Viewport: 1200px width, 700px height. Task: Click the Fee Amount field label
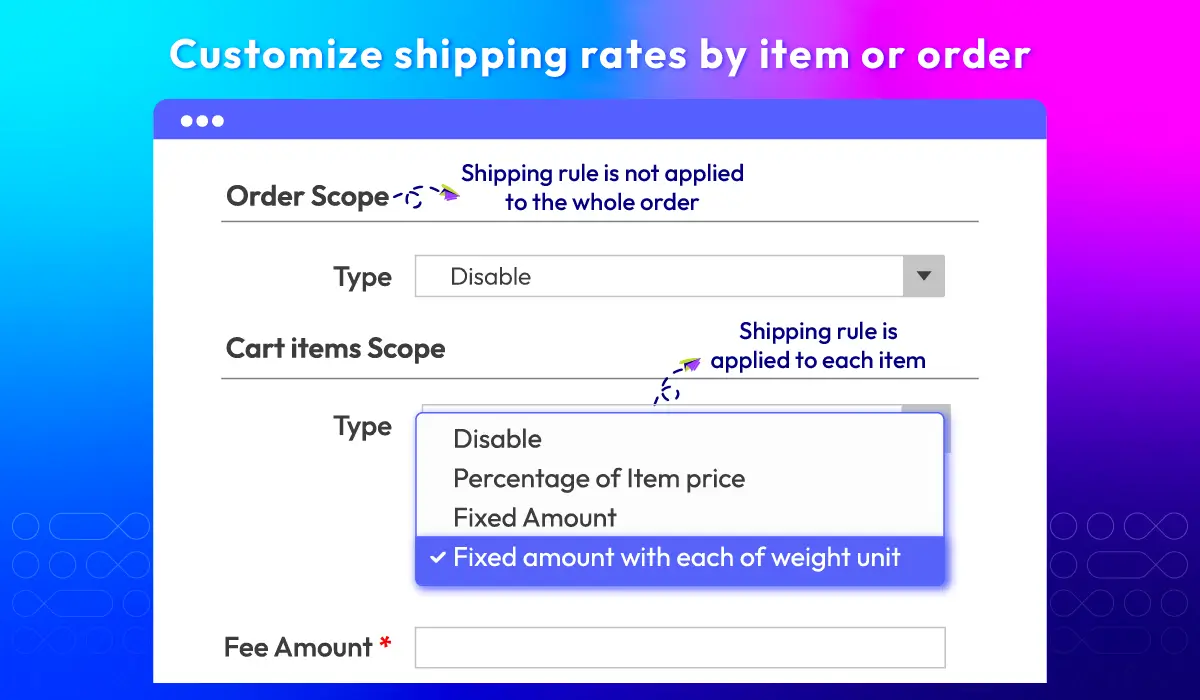[x=298, y=647]
